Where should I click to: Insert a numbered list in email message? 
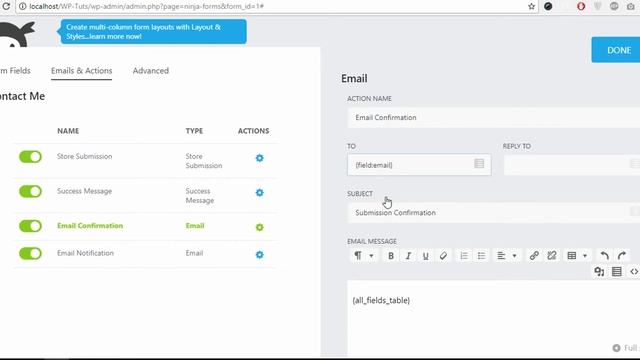pos(464,256)
